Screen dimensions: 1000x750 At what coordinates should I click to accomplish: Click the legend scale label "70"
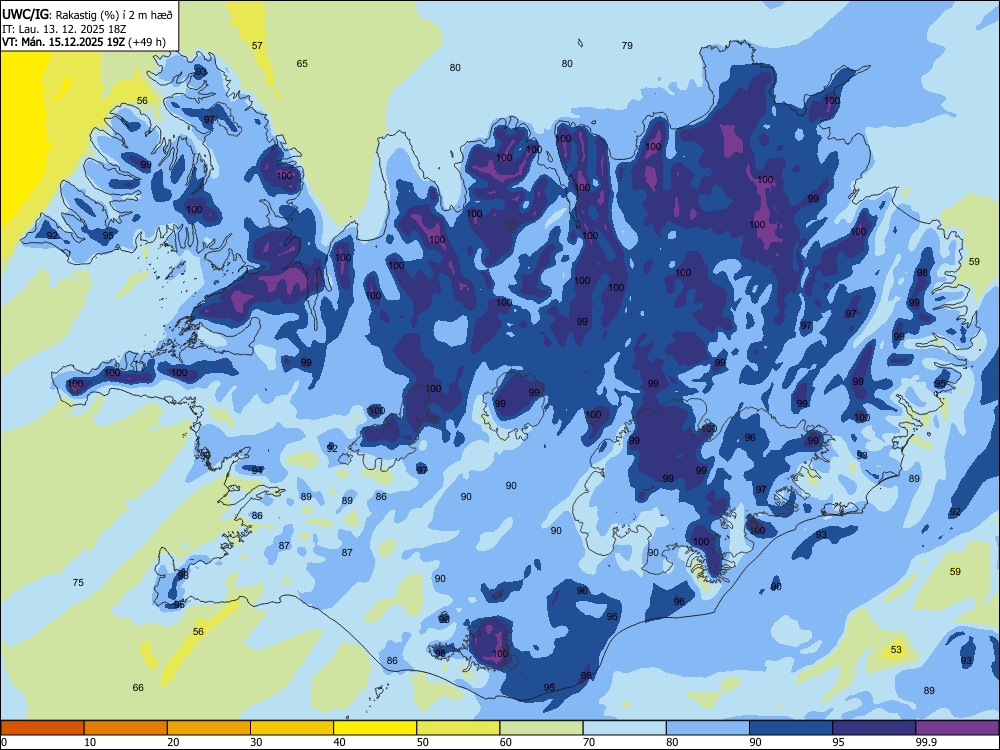coord(589,742)
